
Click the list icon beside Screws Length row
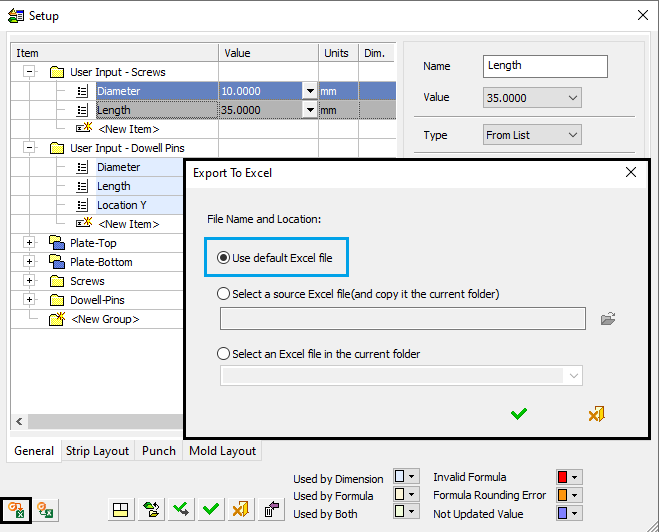click(x=82, y=110)
